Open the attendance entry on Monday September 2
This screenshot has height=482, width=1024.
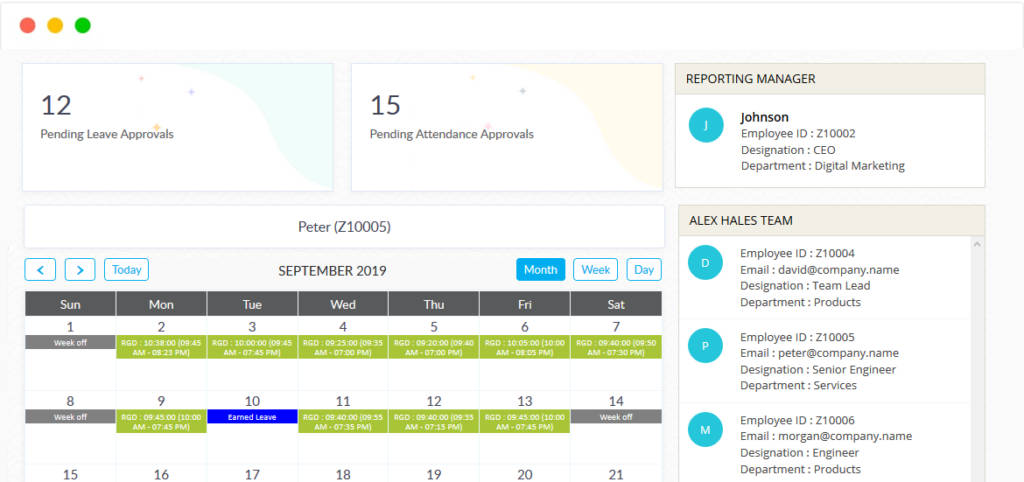161,347
